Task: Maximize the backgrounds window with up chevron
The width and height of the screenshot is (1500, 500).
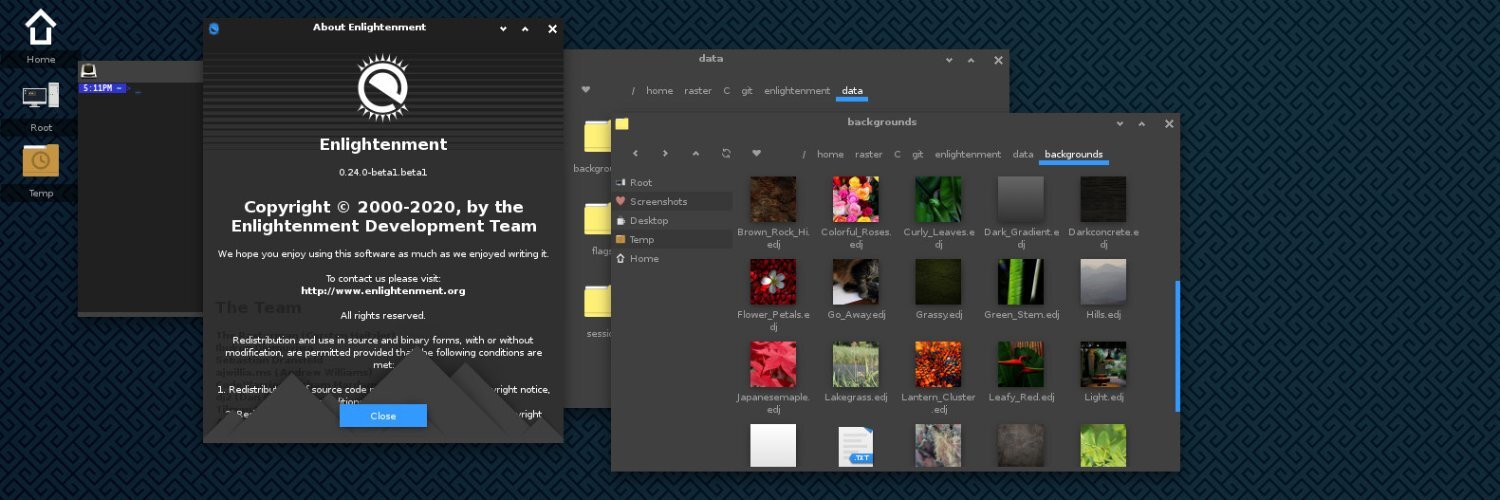Action: tap(1141, 124)
